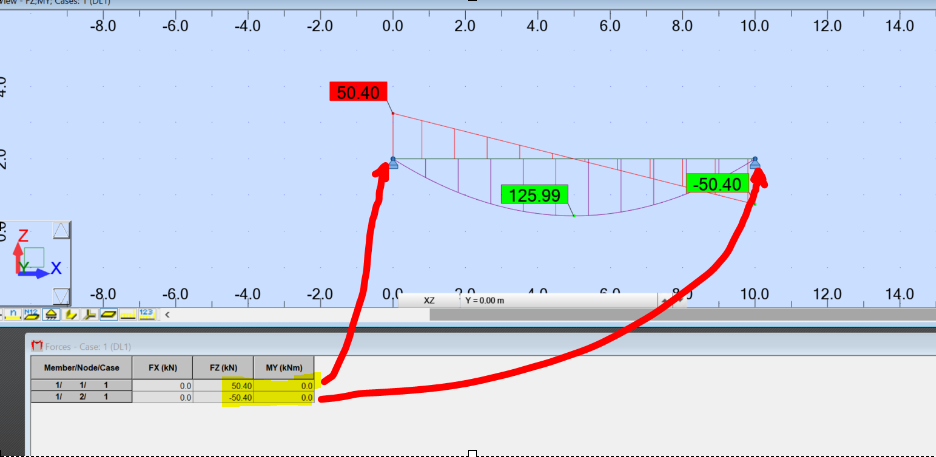Click the Forces window title icon
The image size is (936, 457).
click(x=37, y=346)
